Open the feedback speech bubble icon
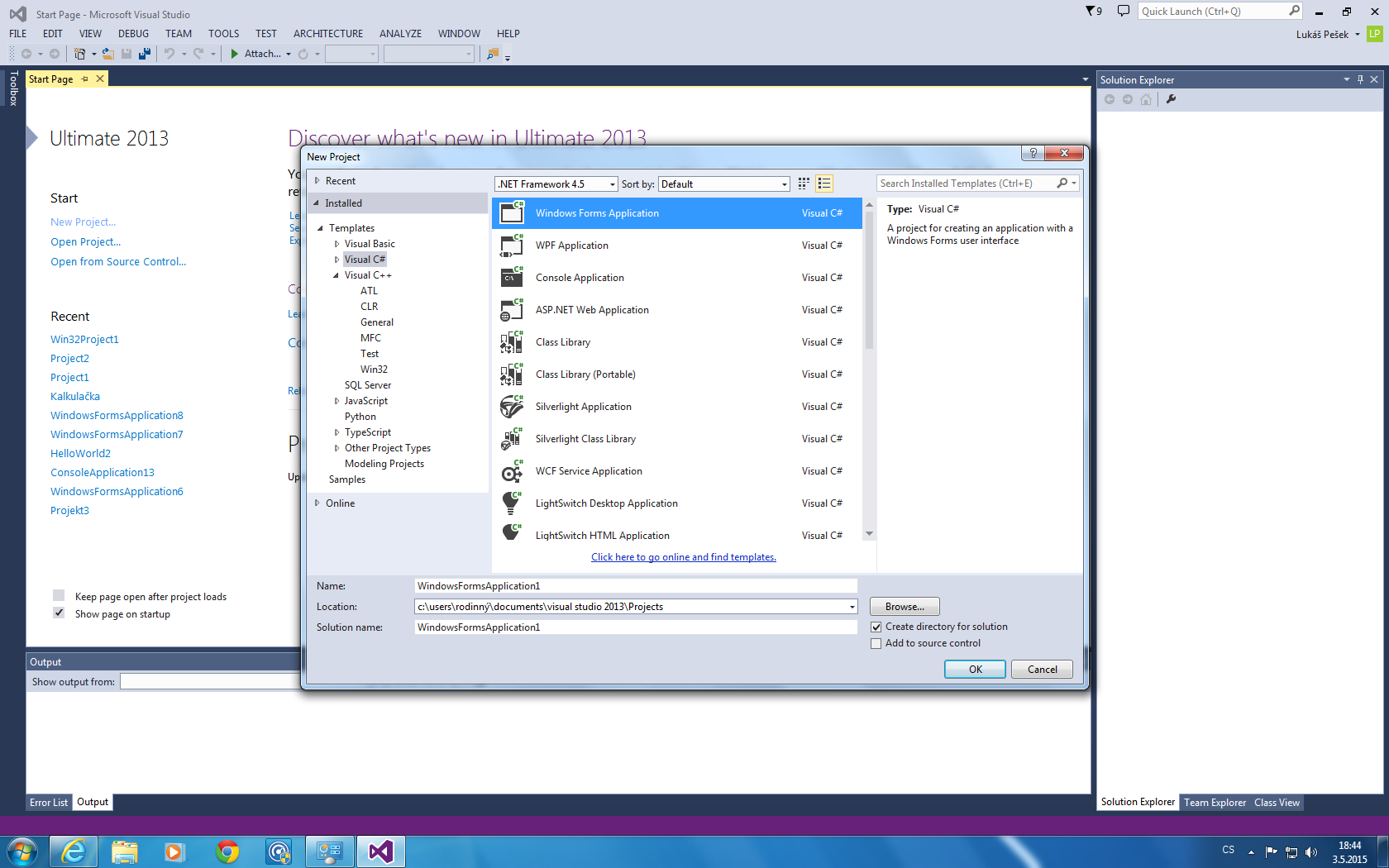 click(x=1123, y=11)
